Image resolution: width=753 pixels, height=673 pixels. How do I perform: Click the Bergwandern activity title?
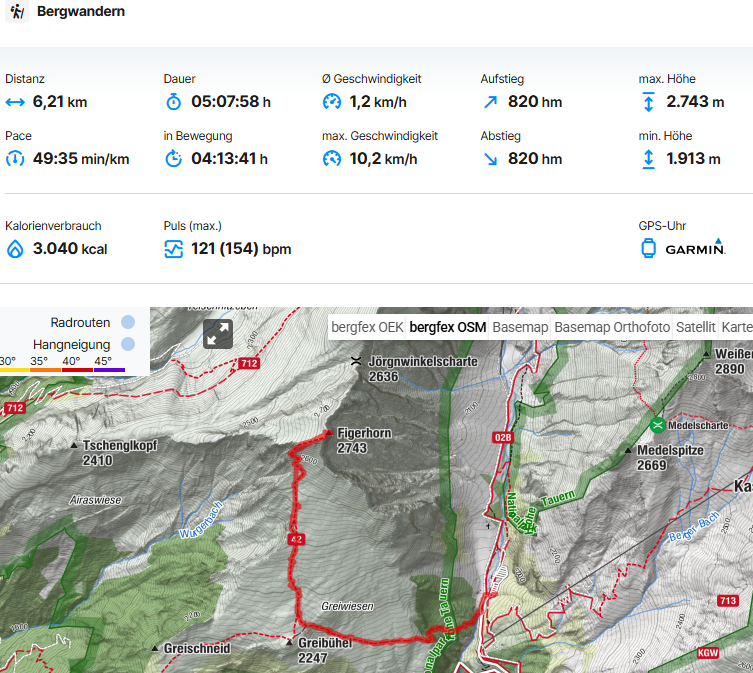point(81,11)
